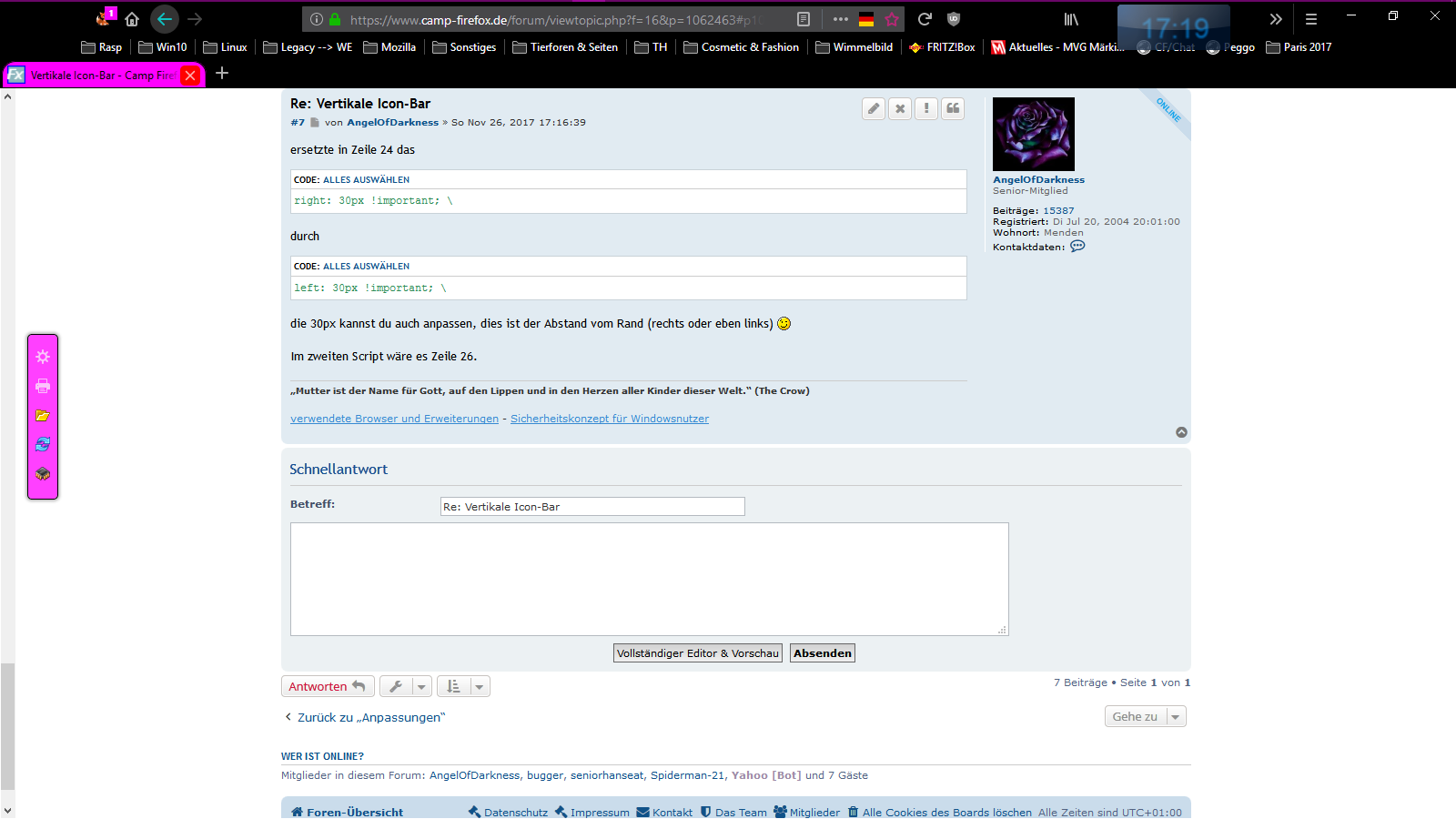This screenshot has height=819, width=1456.
Task: Click the German flag icon in the address bar
Action: coord(866,19)
